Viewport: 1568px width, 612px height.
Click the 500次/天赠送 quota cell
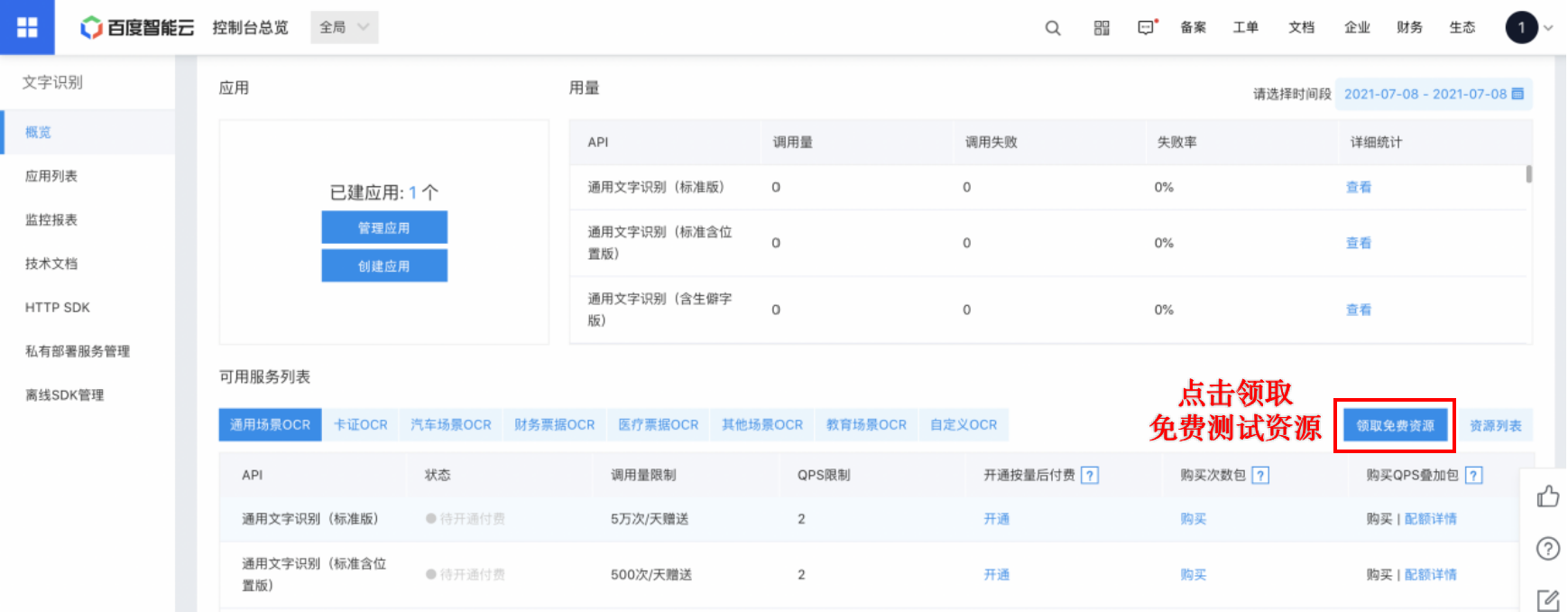point(651,575)
